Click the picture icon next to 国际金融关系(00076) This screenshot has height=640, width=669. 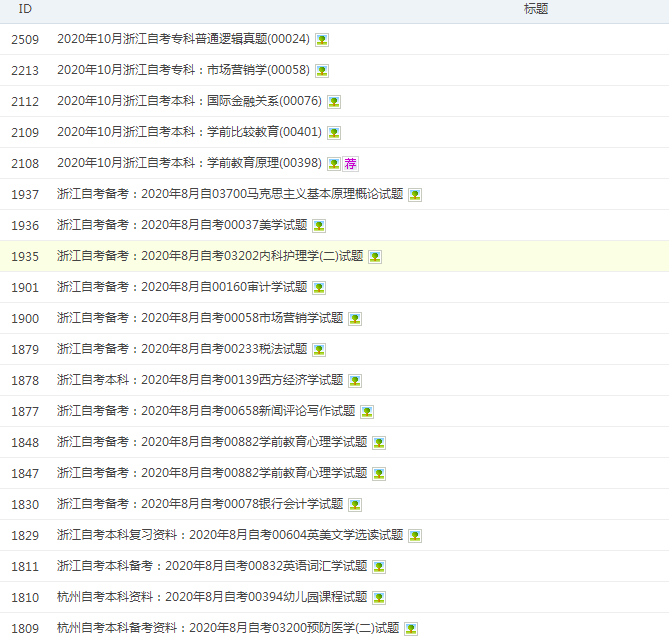334,102
